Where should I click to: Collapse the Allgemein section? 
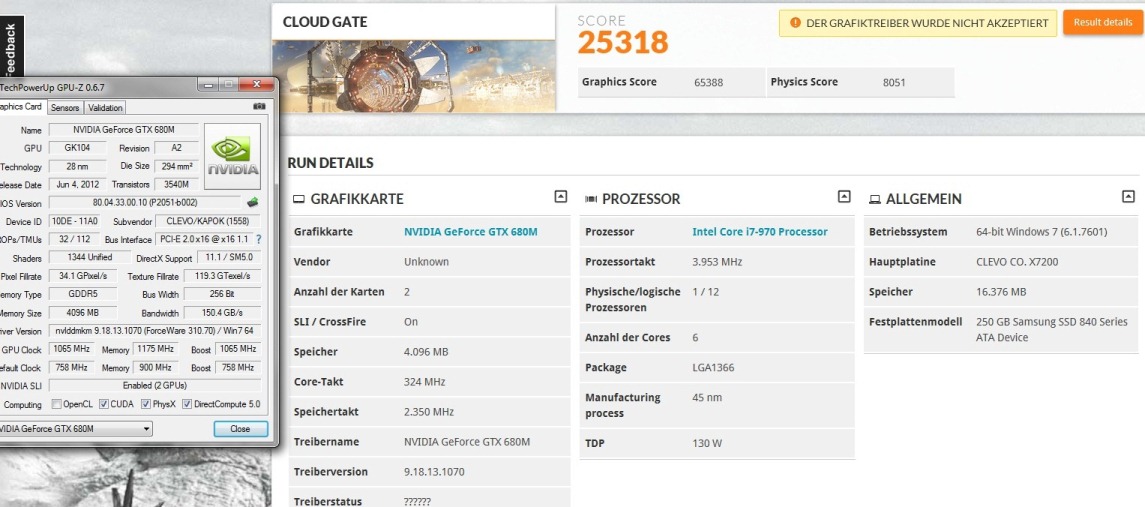coord(1128,197)
